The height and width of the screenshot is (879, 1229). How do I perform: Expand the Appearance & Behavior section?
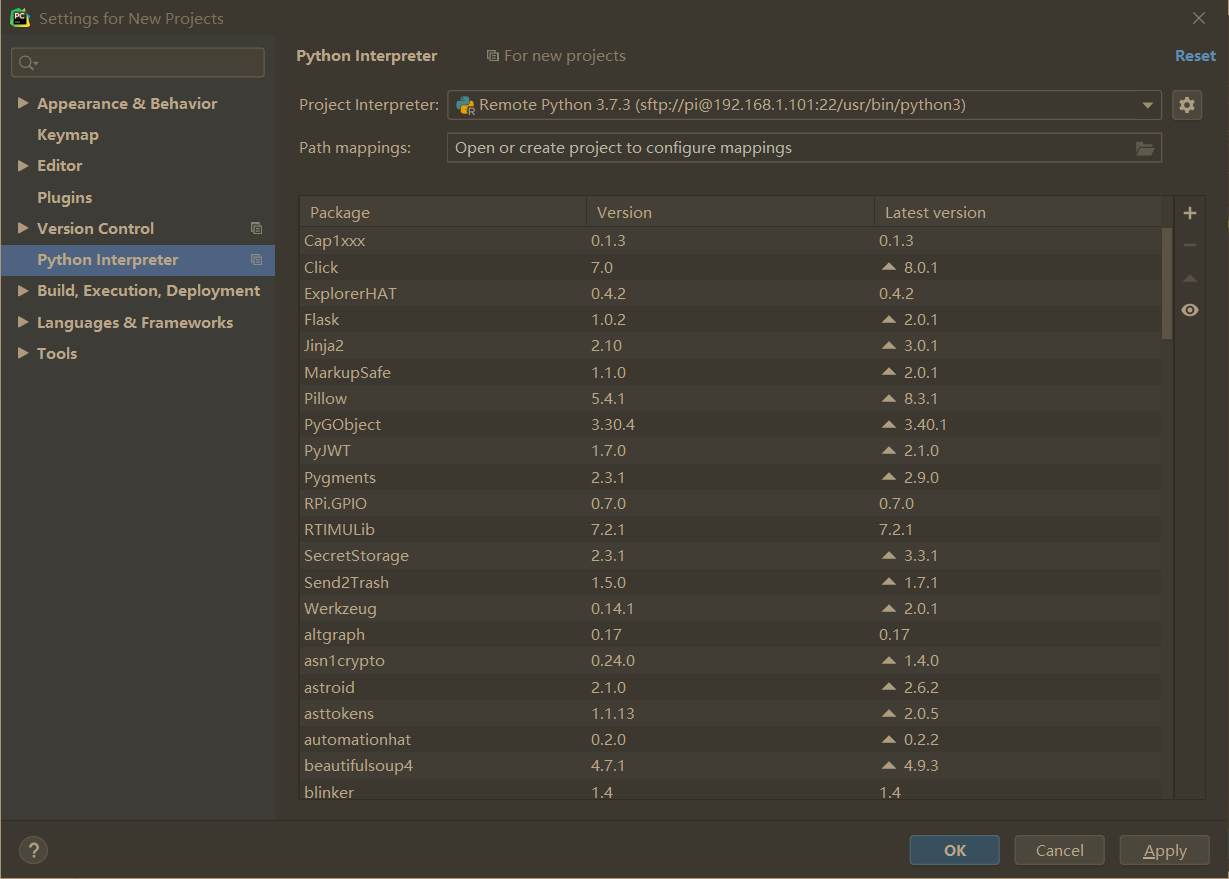[x=23, y=103]
